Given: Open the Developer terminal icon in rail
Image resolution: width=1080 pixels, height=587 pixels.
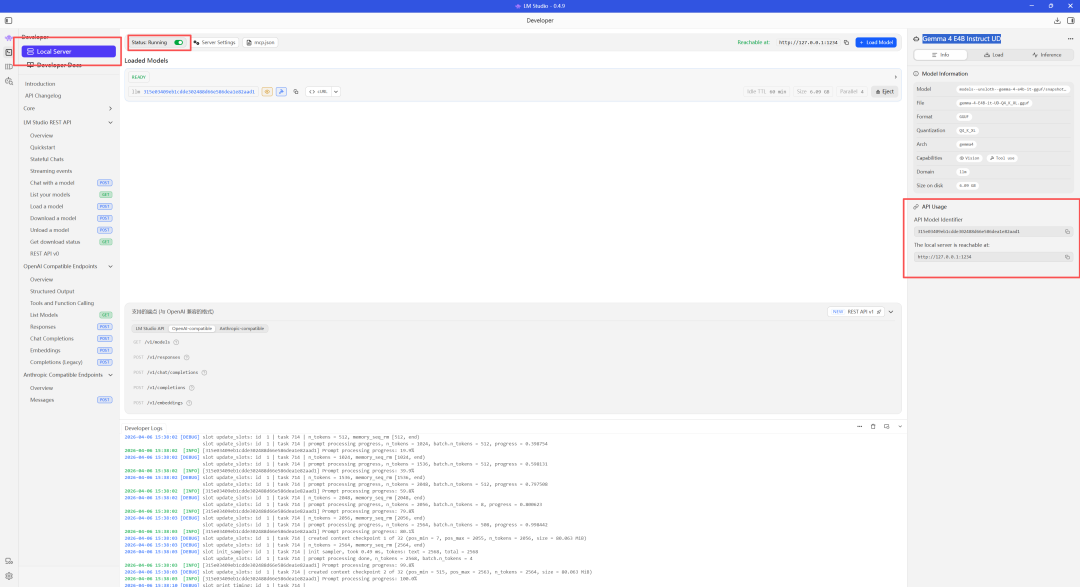Looking at the screenshot, I should coord(8,52).
